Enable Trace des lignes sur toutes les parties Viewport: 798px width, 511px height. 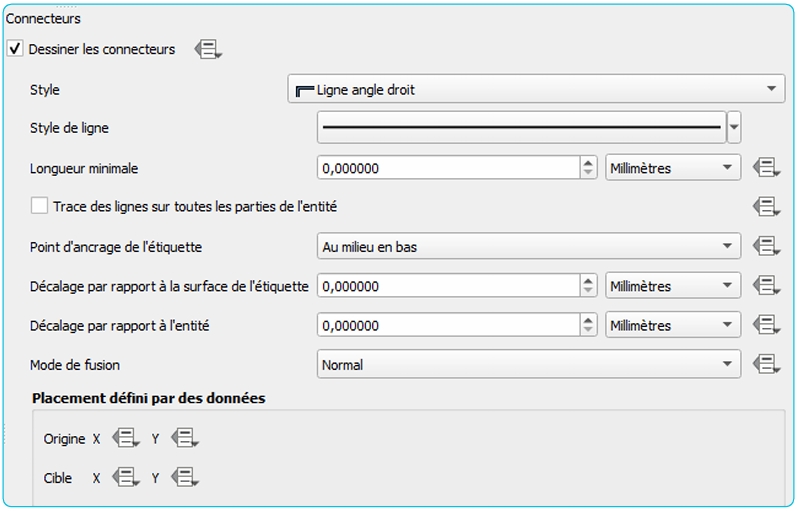tap(39, 206)
